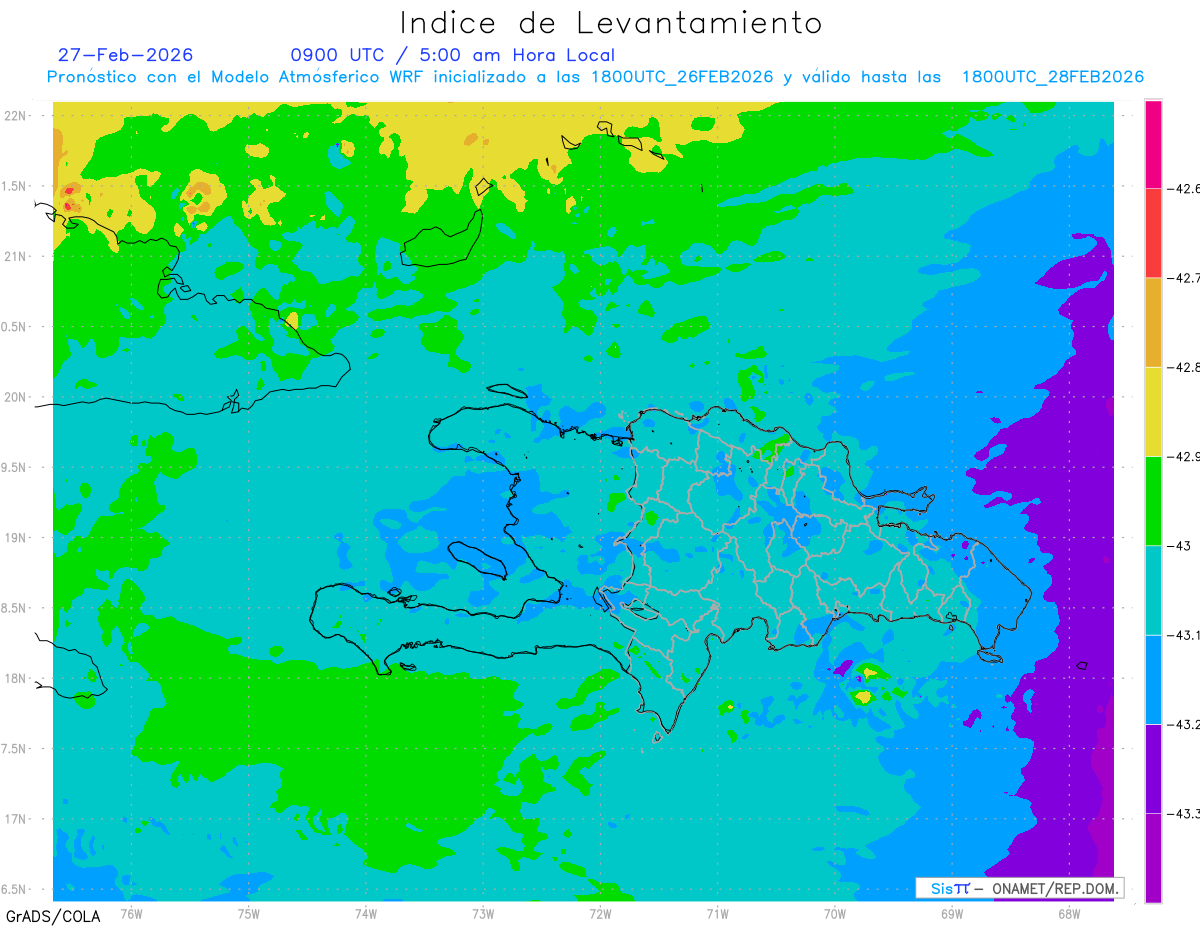Click the legend value '-43.1'
The width and height of the screenshot is (1200, 927).
(1184, 635)
